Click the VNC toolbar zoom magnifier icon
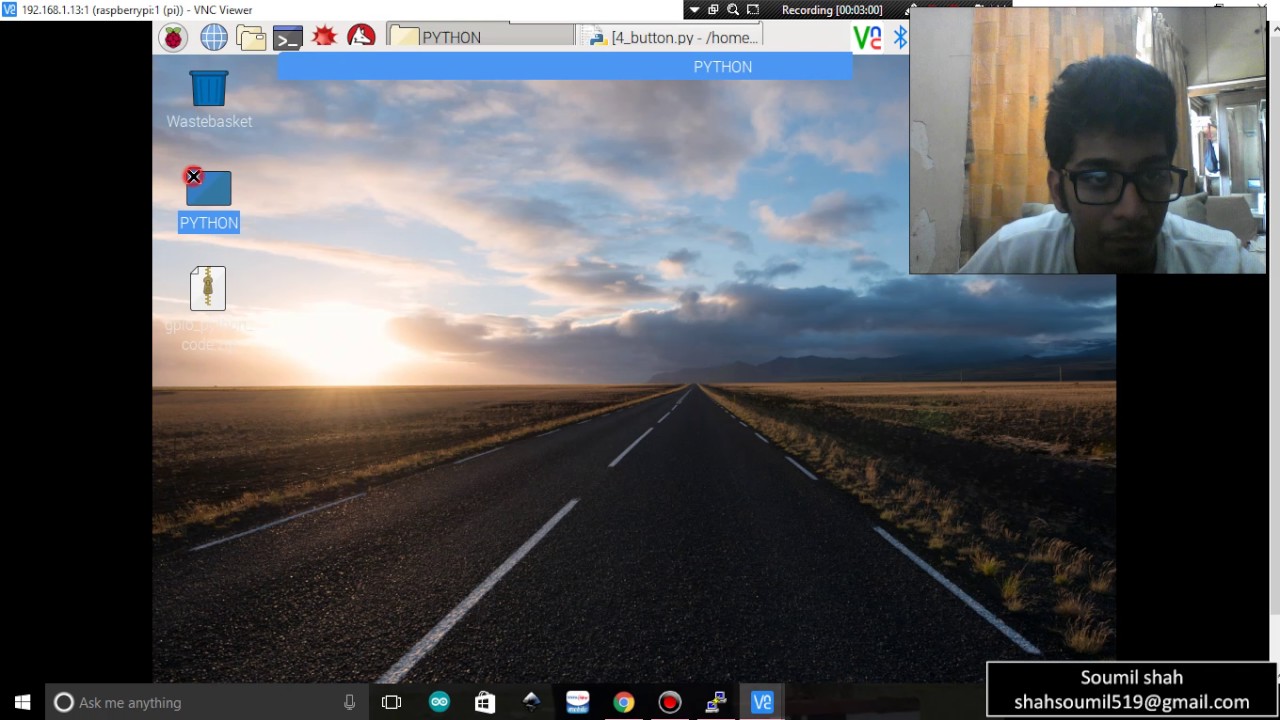1280x720 pixels. [x=733, y=10]
